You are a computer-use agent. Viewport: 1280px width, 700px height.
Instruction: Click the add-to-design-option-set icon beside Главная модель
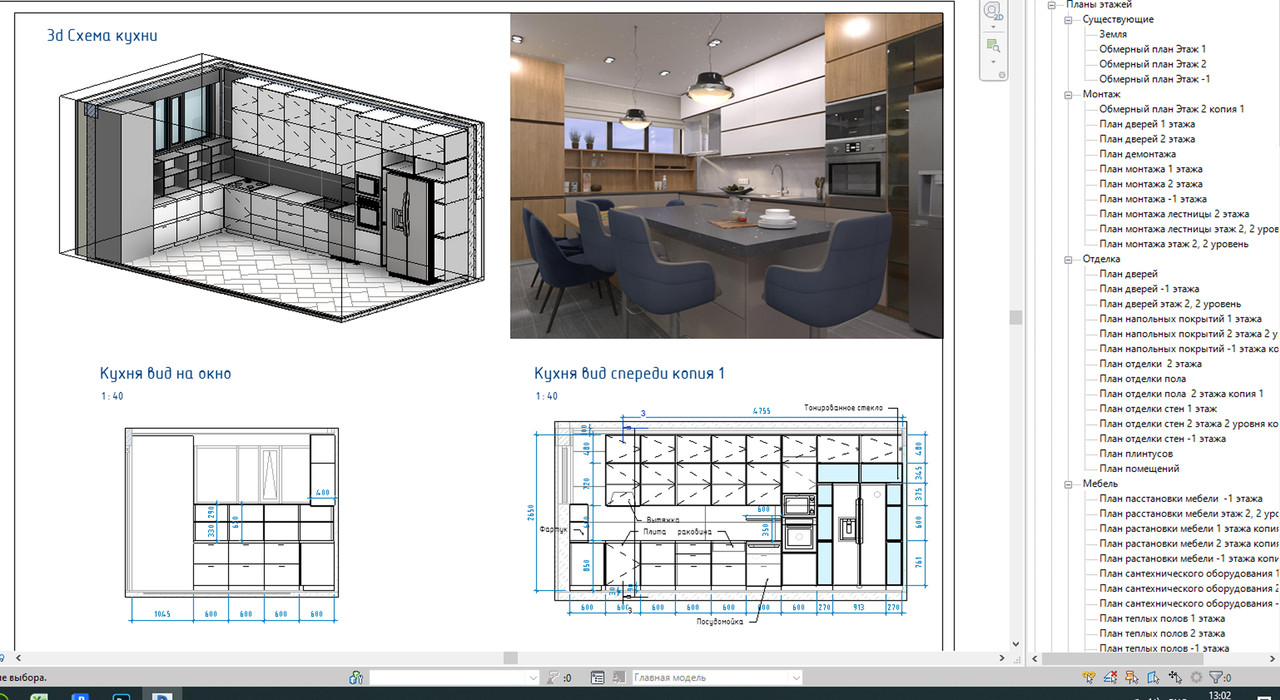(620, 677)
